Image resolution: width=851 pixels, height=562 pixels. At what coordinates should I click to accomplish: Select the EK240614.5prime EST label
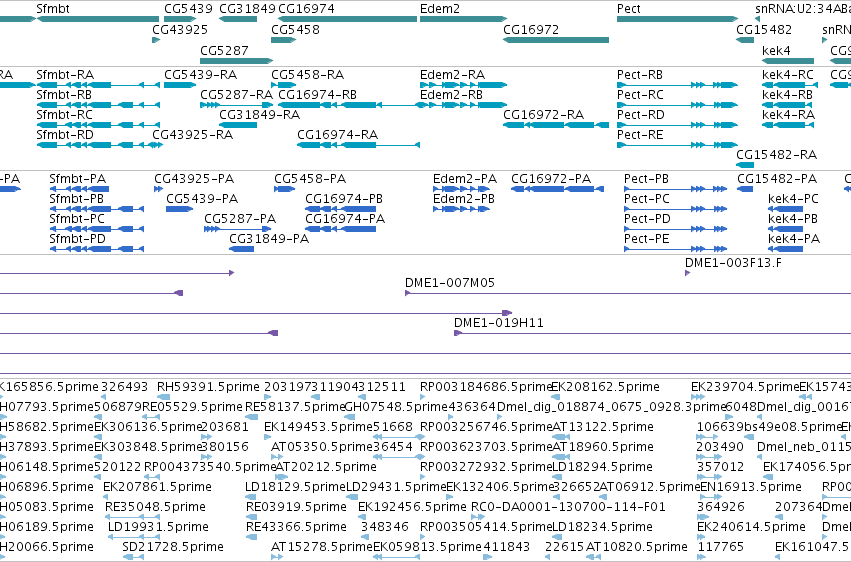pos(751,527)
